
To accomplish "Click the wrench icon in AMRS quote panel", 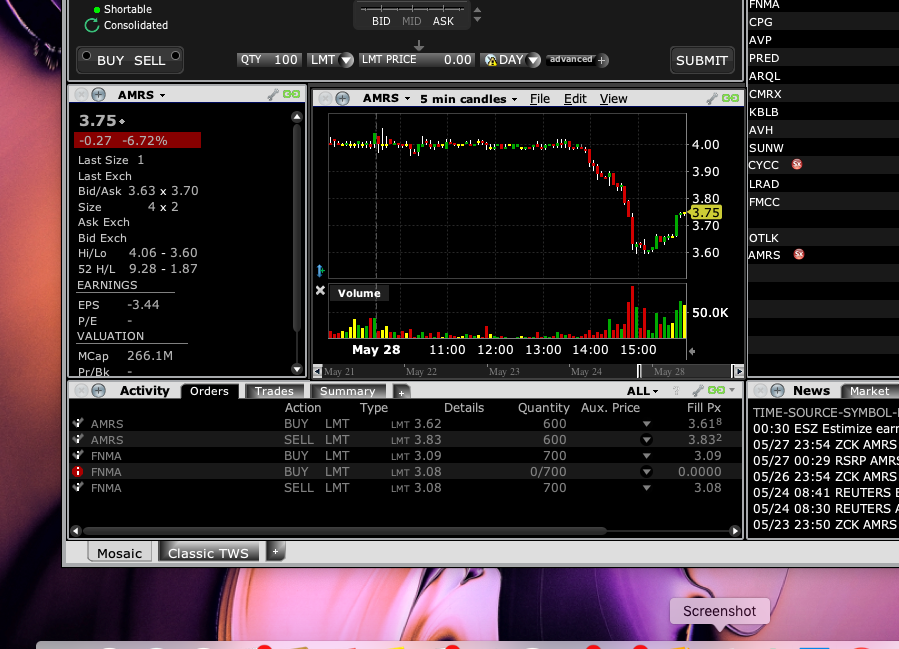I will point(272,95).
